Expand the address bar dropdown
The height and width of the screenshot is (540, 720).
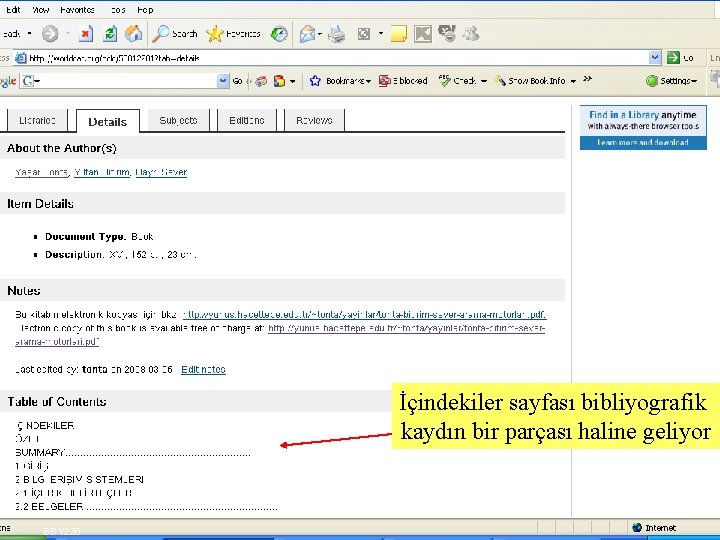655,58
